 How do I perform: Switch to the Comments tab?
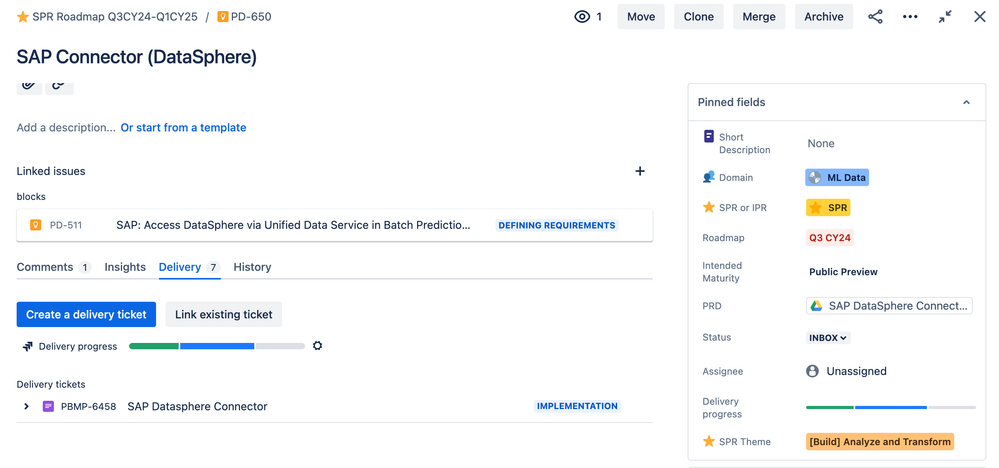pos(45,267)
